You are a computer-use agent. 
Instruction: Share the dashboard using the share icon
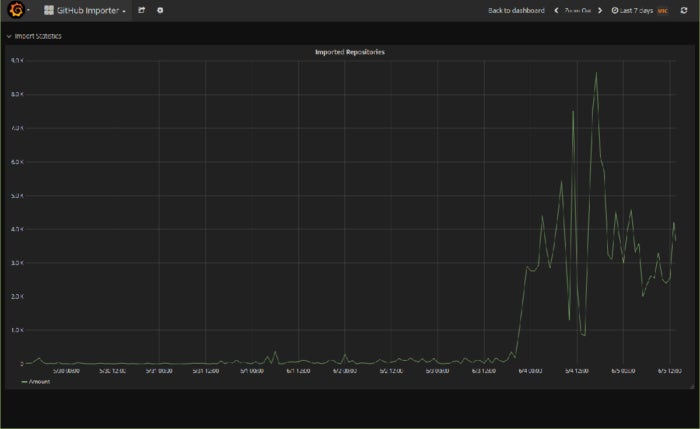[142, 10]
